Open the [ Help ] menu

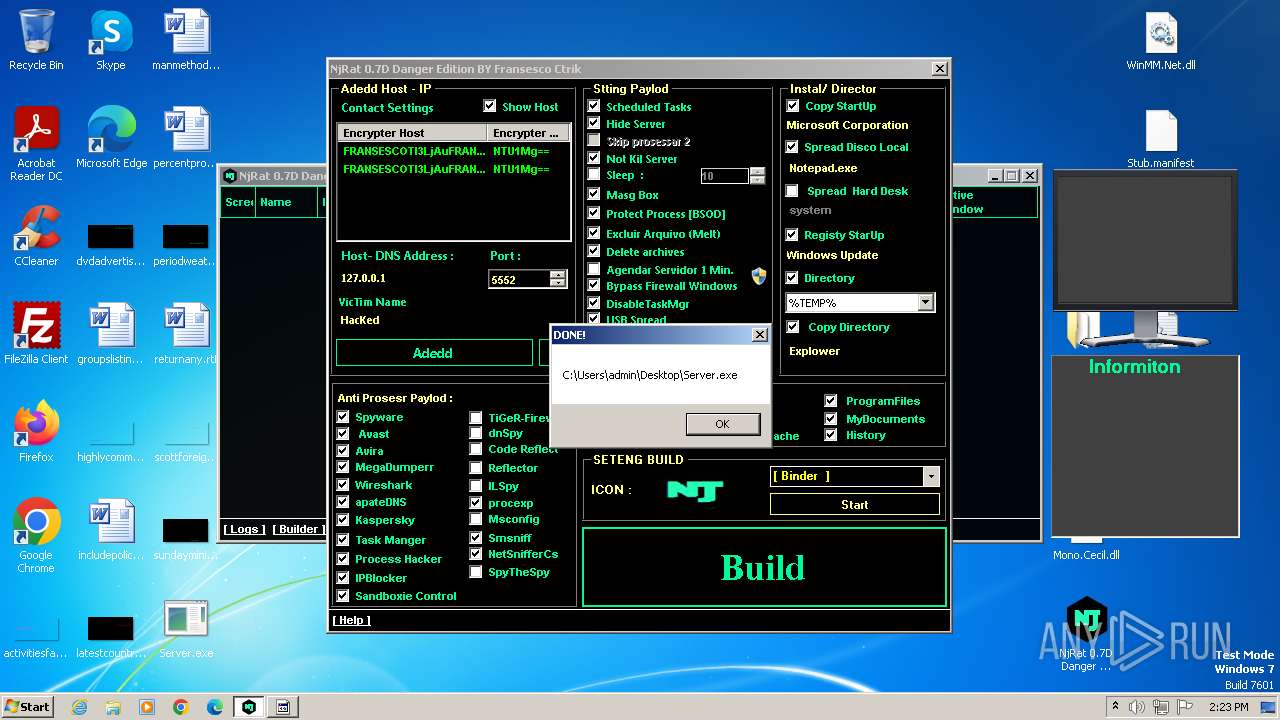coord(352,620)
